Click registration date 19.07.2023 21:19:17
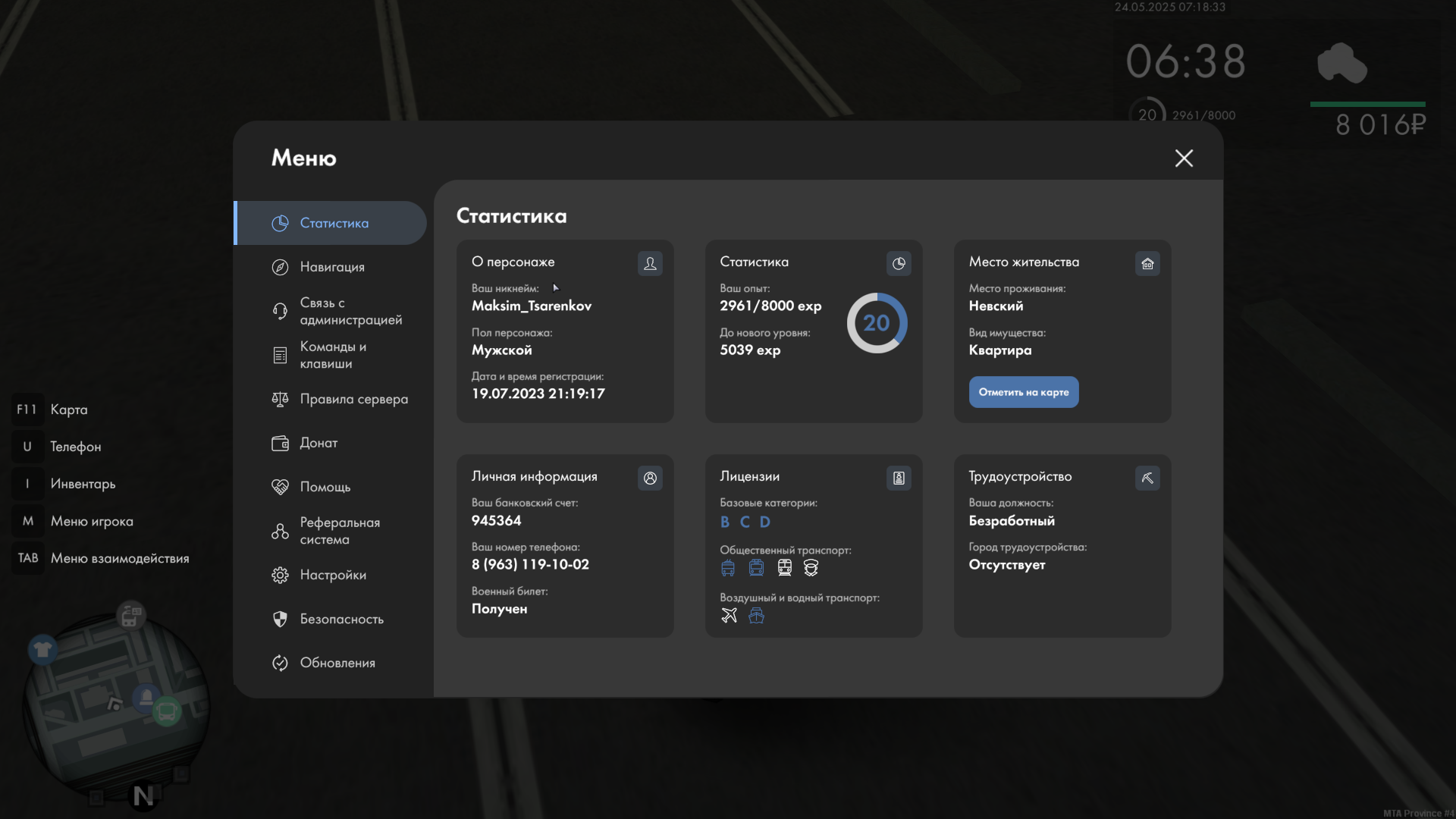The width and height of the screenshot is (1456, 819). [x=538, y=394]
